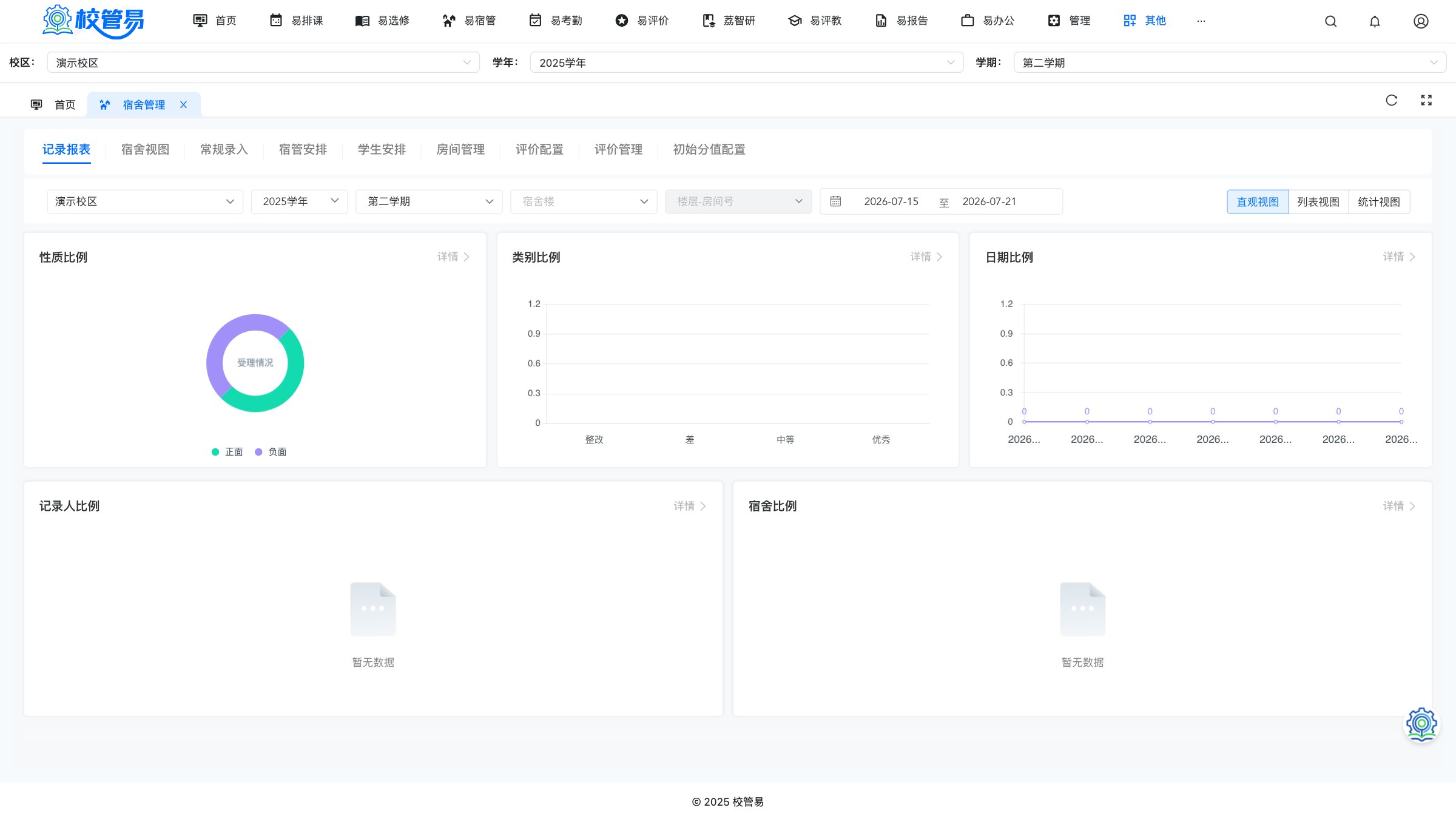Open 详情 link of 性质比例
Image resolution: width=1456 pixels, height=819 pixels.
[x=453, y=257]
